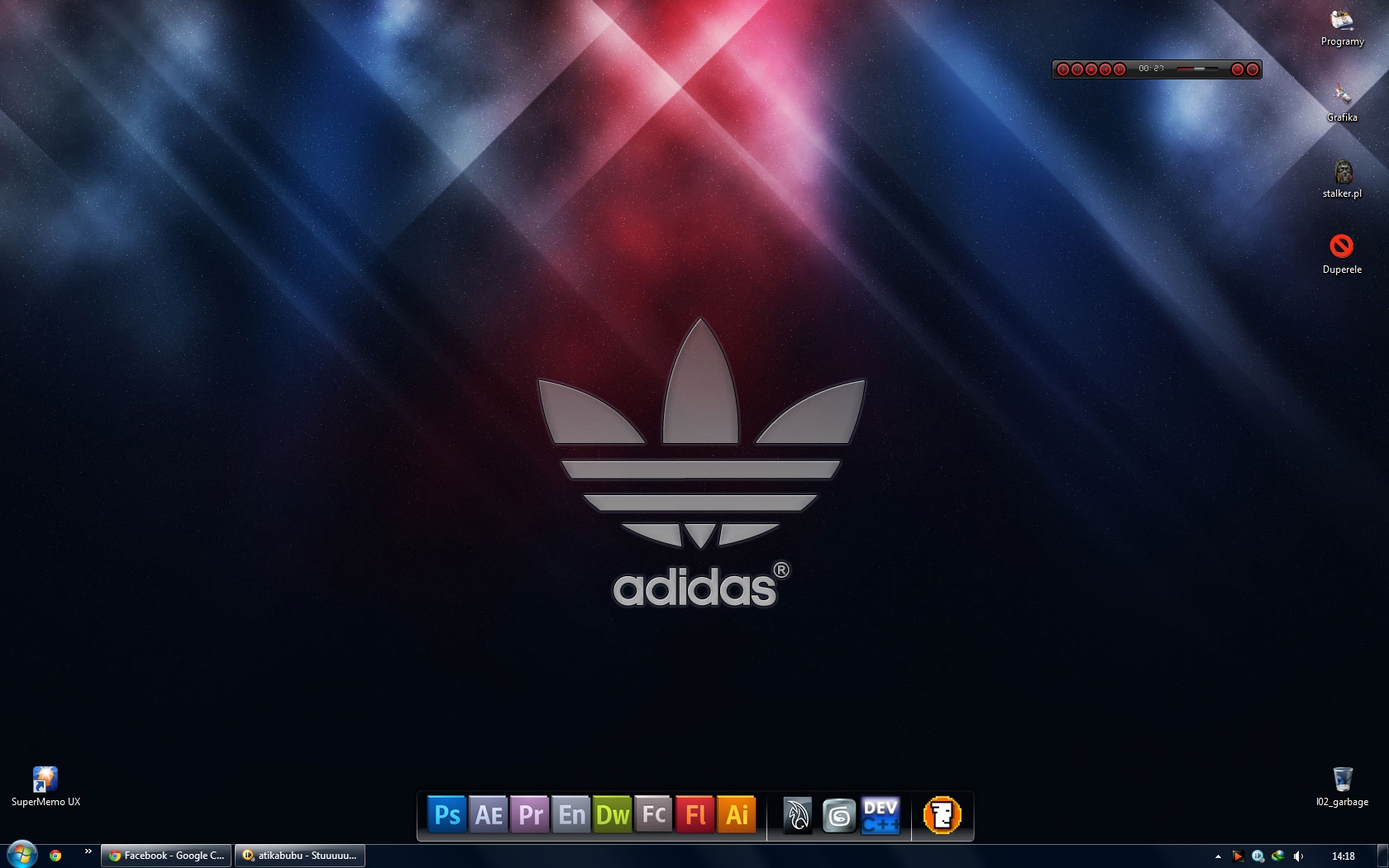Switch to atikabubu - Stuuuuu taskbar window

click(x=300, y=856)
